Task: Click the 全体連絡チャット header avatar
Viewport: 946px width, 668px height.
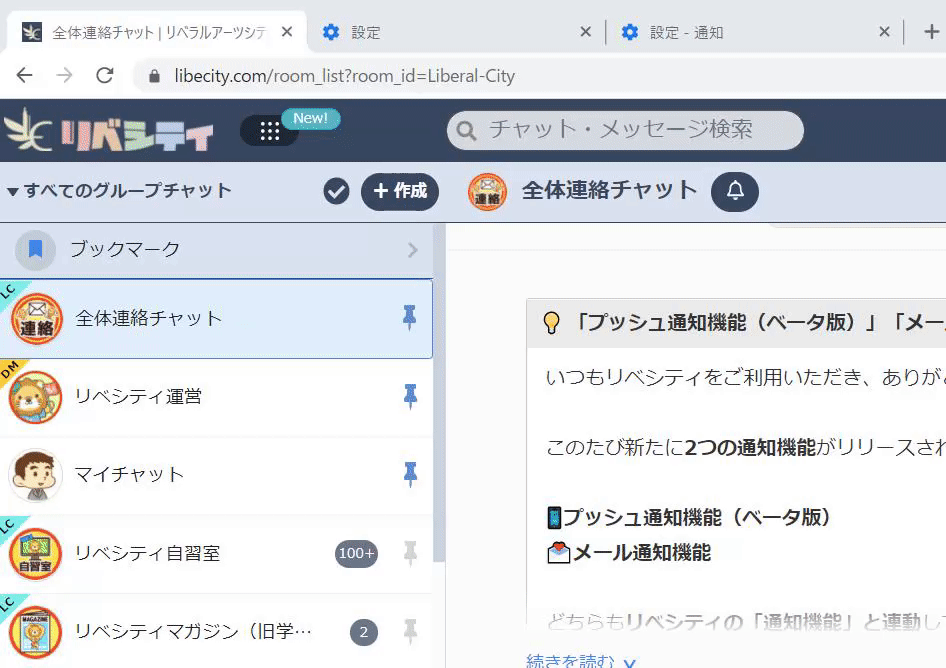Action: pyautogui.click(x=487, y=192)
